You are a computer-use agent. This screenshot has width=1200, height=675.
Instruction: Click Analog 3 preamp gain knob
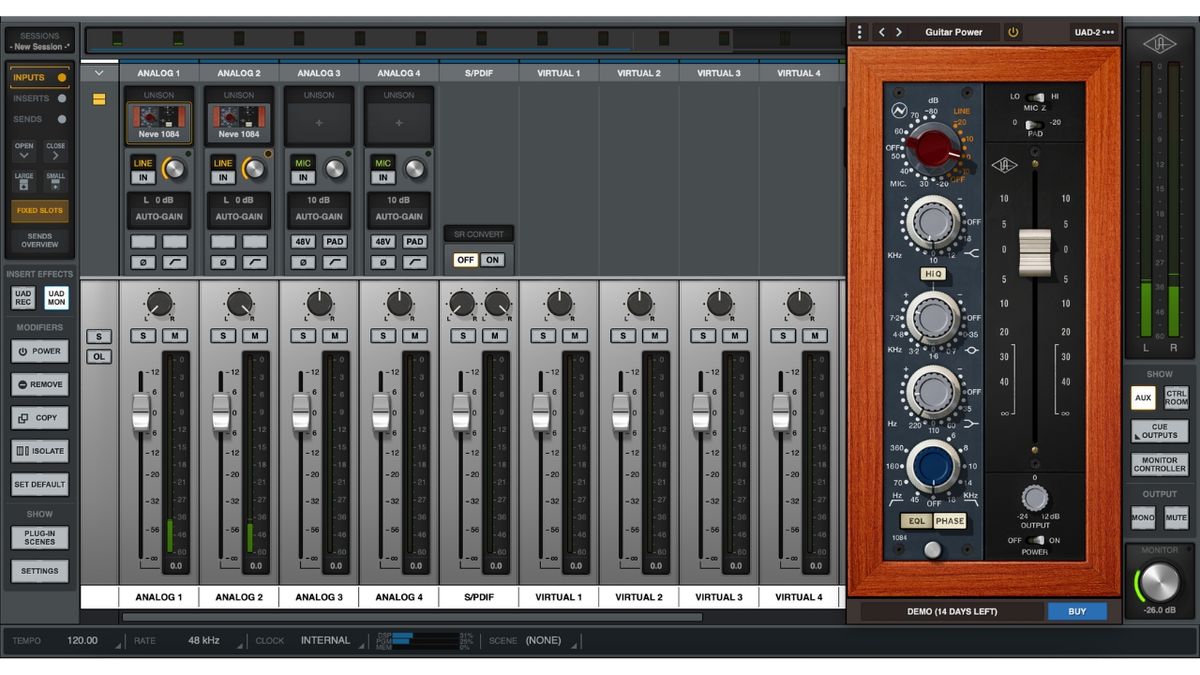coord(334,169)
